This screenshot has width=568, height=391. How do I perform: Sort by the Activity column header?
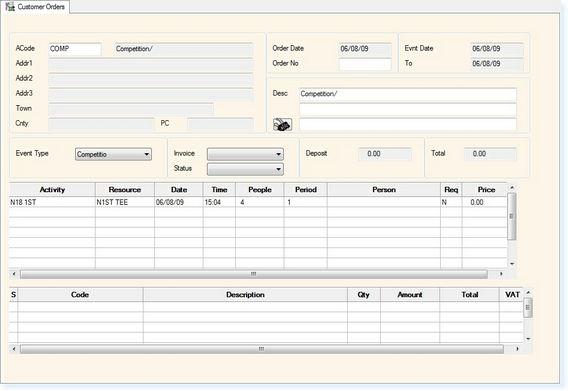point(52,190)
